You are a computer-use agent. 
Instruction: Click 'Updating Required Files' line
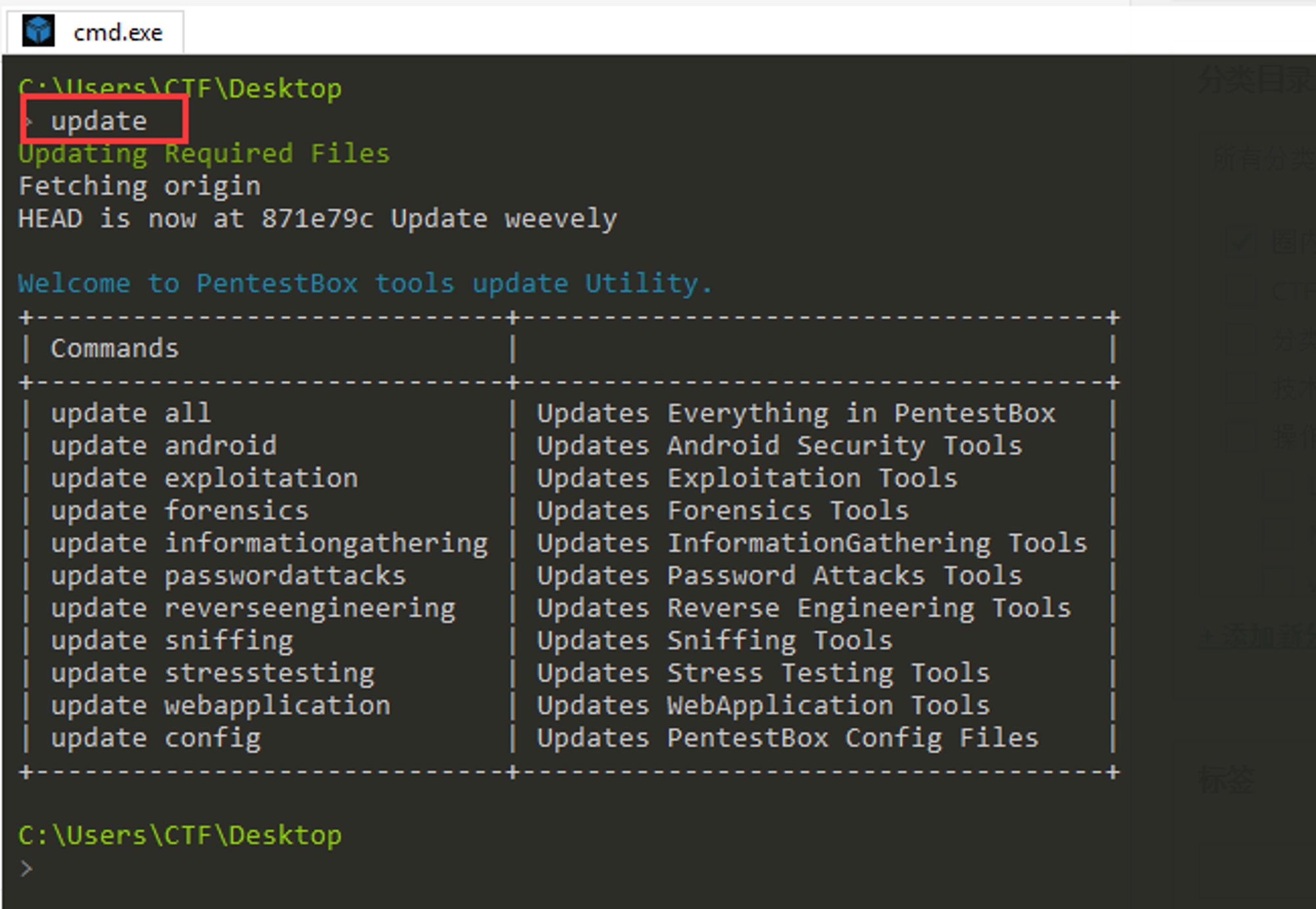204,154
